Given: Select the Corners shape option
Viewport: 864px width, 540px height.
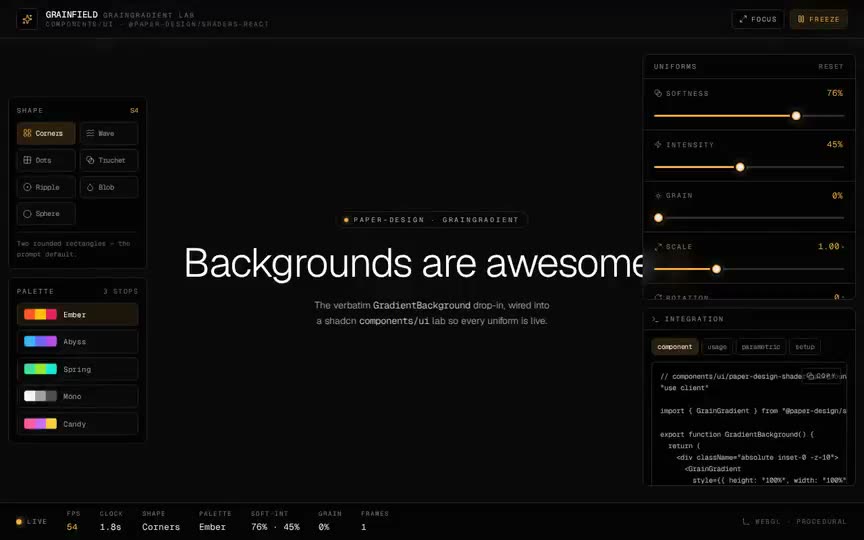Looking at the screenshot, I should tap(46, 133).
